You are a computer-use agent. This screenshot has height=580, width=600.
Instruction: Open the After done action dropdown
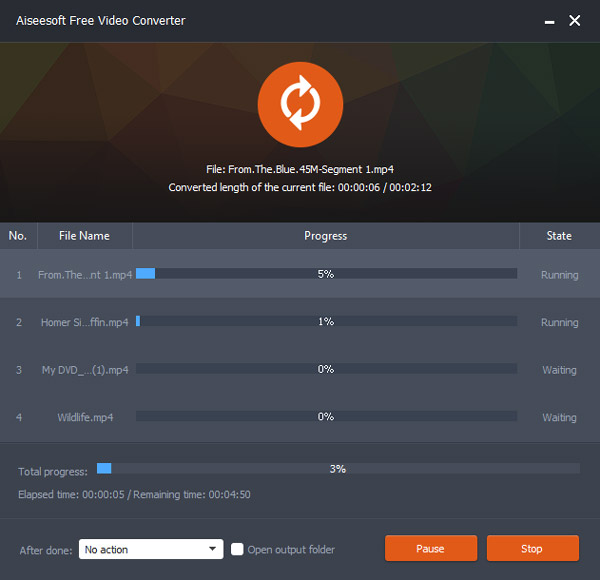tap(150, 549)
